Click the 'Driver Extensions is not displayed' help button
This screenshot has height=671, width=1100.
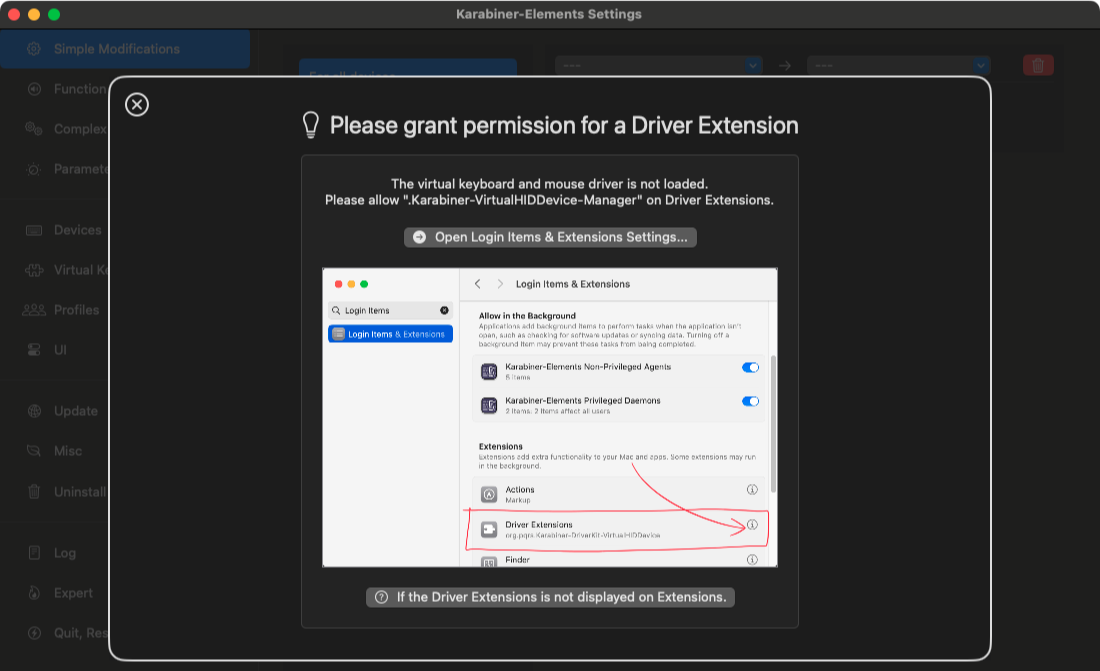pos(550,597)
